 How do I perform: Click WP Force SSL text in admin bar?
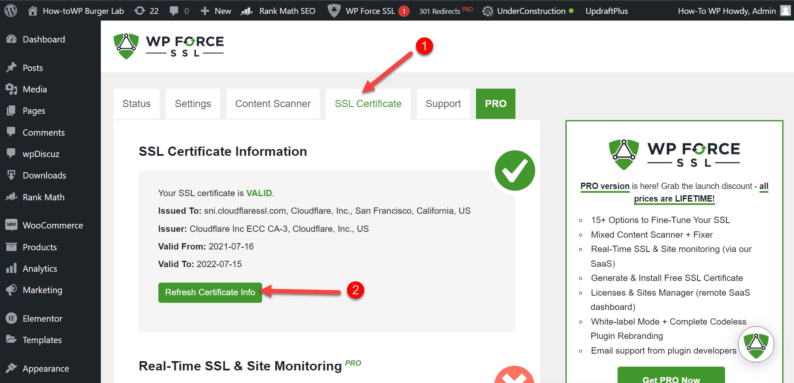click(369, 11)
